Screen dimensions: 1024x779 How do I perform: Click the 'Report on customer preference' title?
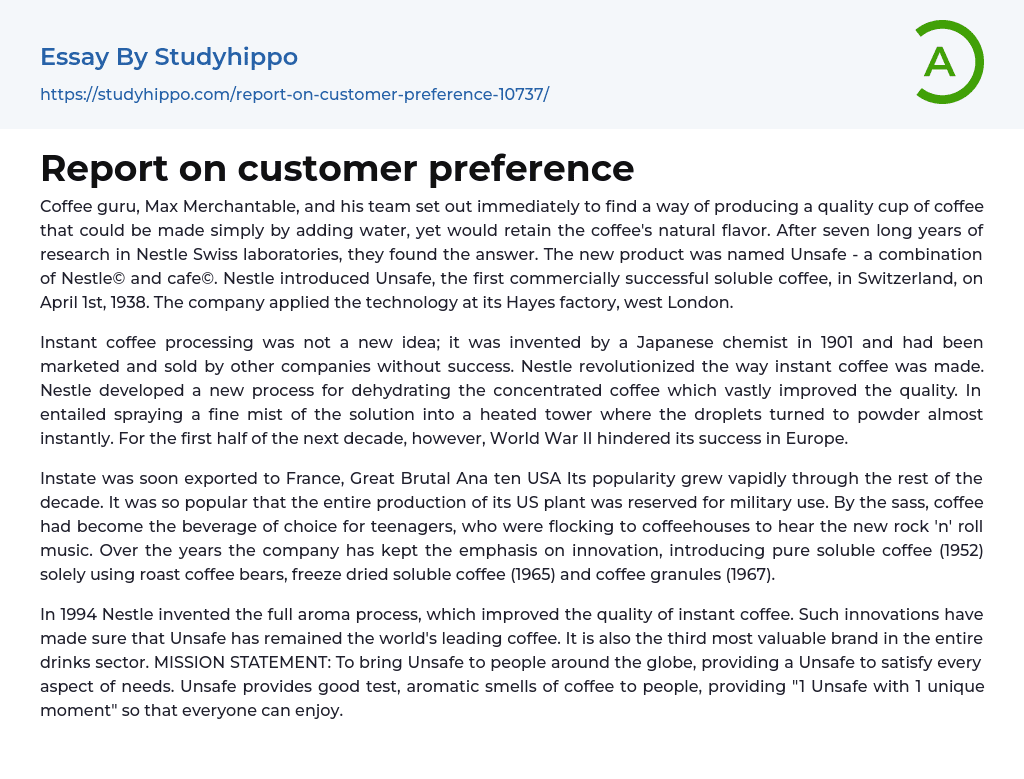tap(337, 168)
